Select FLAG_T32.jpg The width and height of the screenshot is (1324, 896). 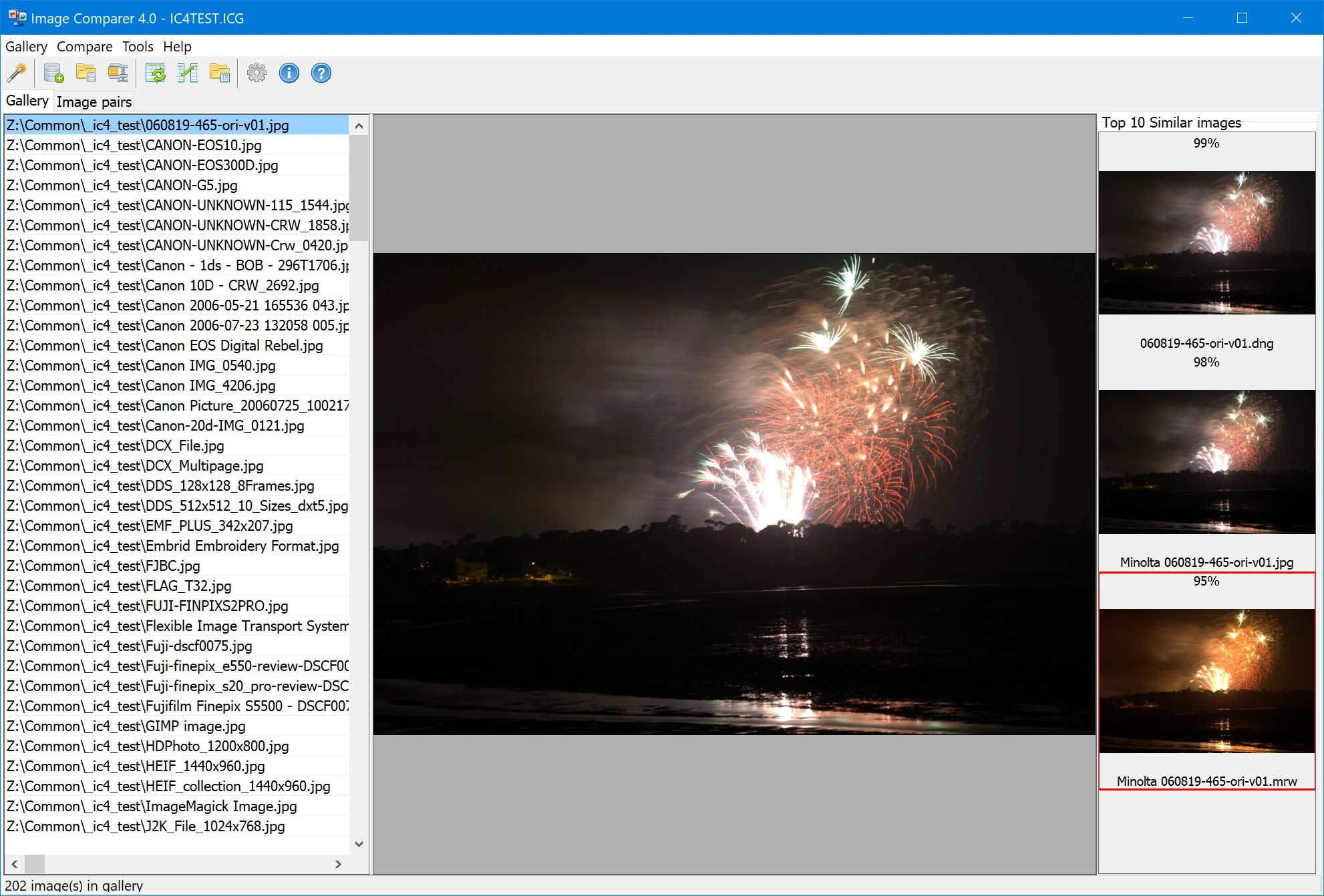click(176, 586)
